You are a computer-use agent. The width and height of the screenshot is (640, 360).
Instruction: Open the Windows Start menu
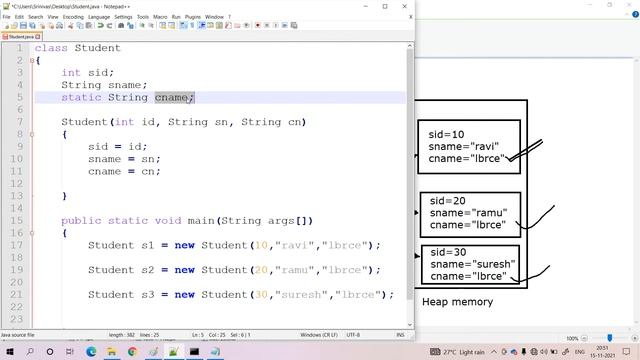(10, 351)
